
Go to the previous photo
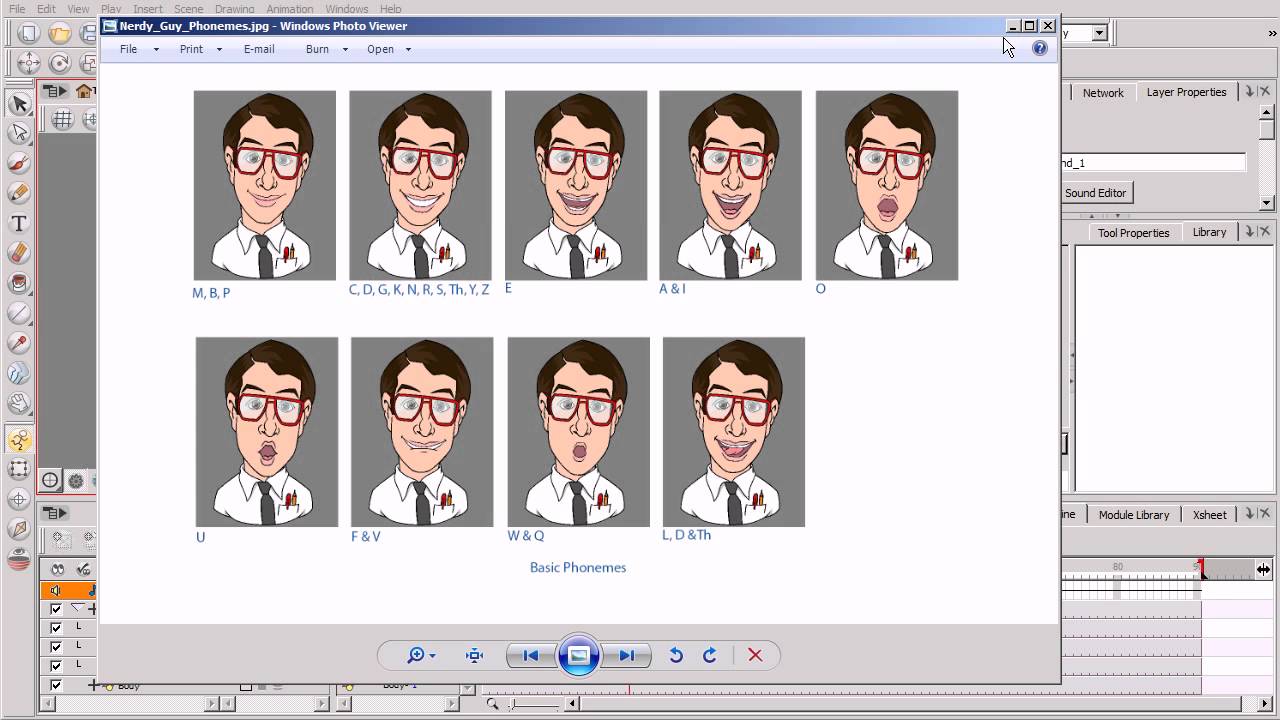coord(531,655)
